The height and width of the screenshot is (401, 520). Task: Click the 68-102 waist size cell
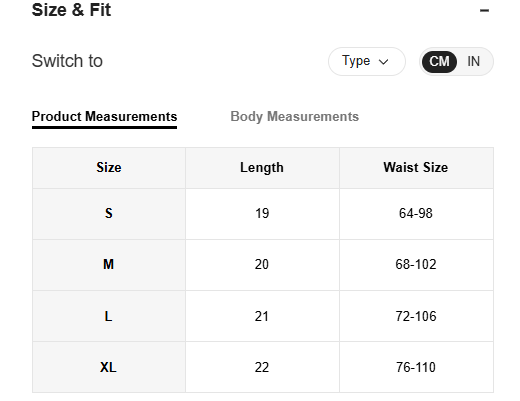click(416, 265)
